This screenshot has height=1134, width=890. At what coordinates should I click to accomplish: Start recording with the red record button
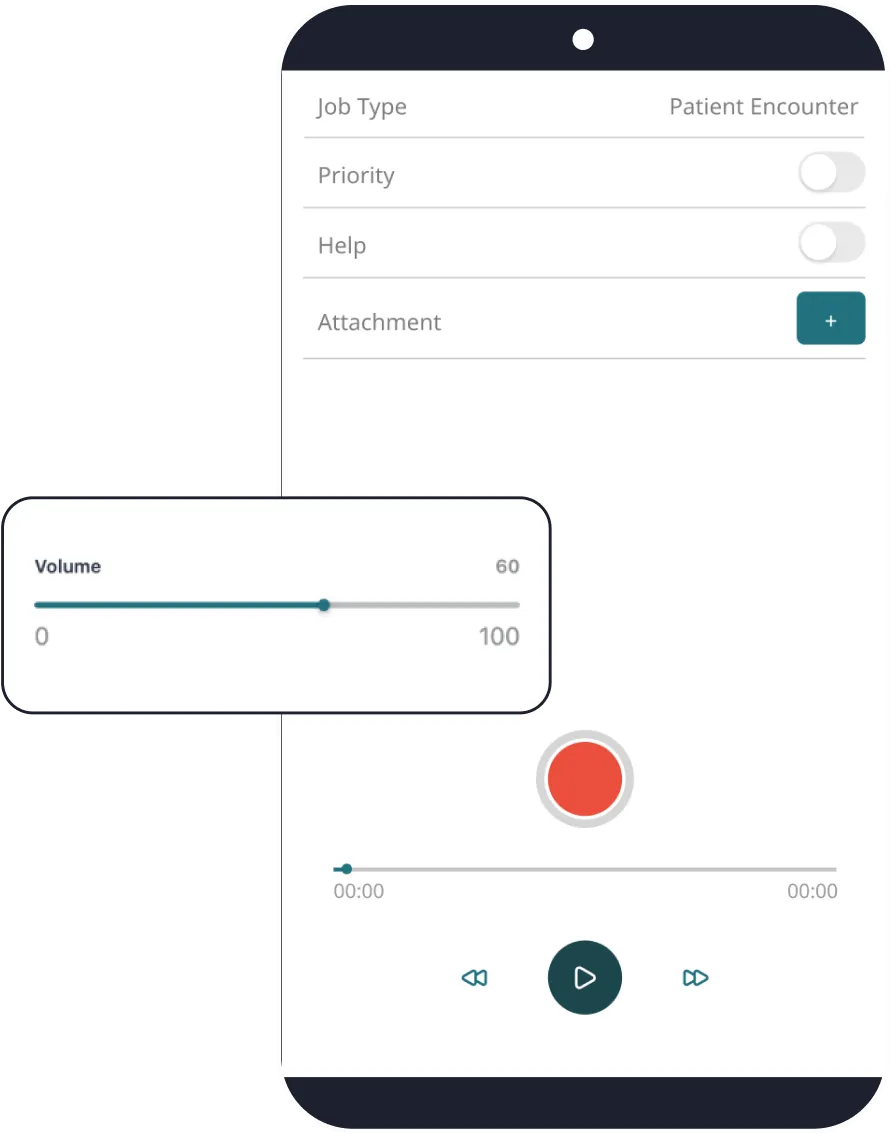click(584, 779)
